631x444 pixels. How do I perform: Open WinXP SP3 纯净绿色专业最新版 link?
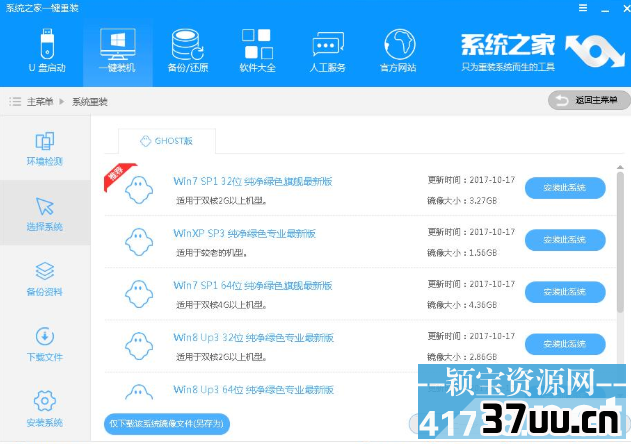tap(244, 233)
